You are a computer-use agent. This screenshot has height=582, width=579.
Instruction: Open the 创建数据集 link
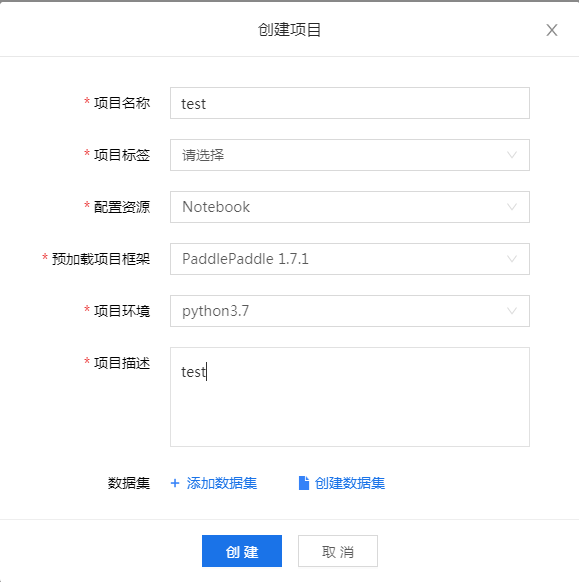(350, 483)
